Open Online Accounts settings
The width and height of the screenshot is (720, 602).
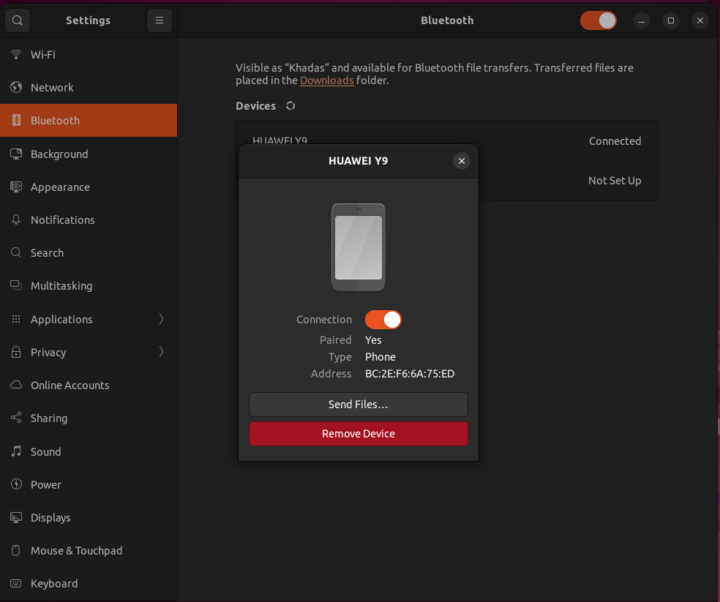[89, 385]
